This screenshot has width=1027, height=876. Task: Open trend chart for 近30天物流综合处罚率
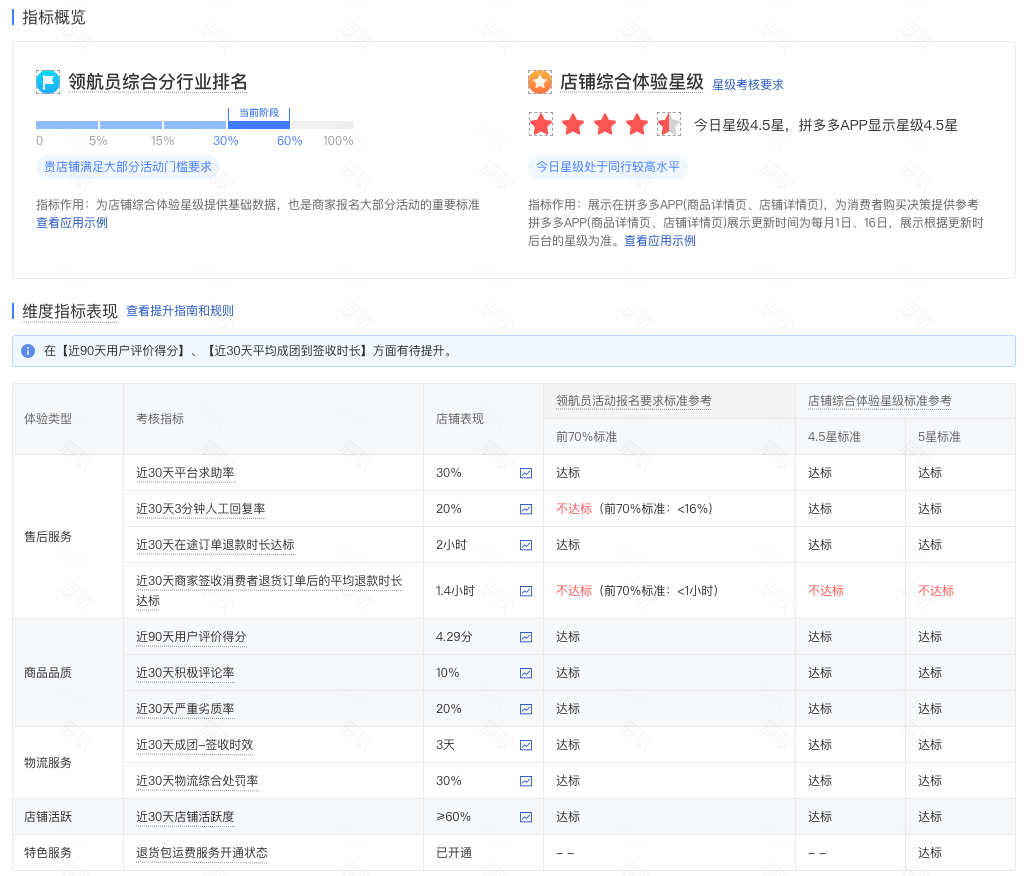tap(525, 780)
